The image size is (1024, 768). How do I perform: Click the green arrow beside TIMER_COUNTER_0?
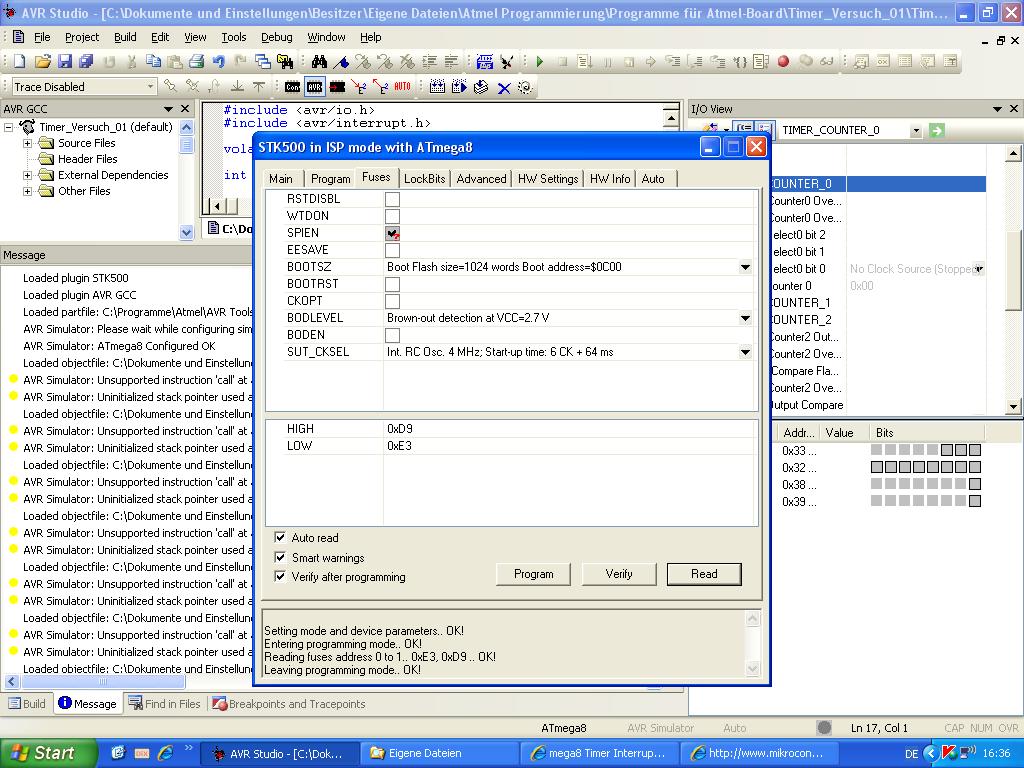[x=936, y=131]
